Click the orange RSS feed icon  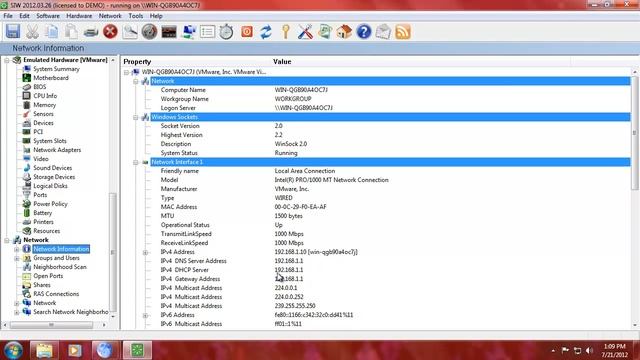point(403,31)
